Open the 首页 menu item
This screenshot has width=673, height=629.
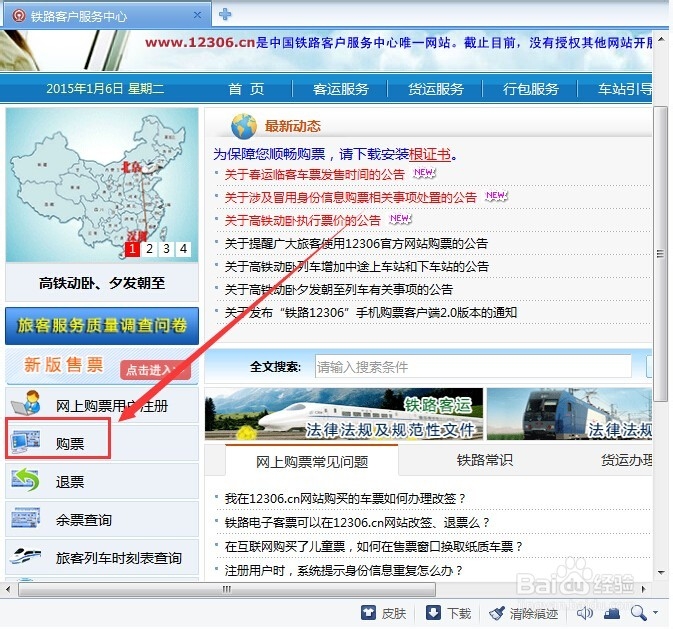coord(246,89)
